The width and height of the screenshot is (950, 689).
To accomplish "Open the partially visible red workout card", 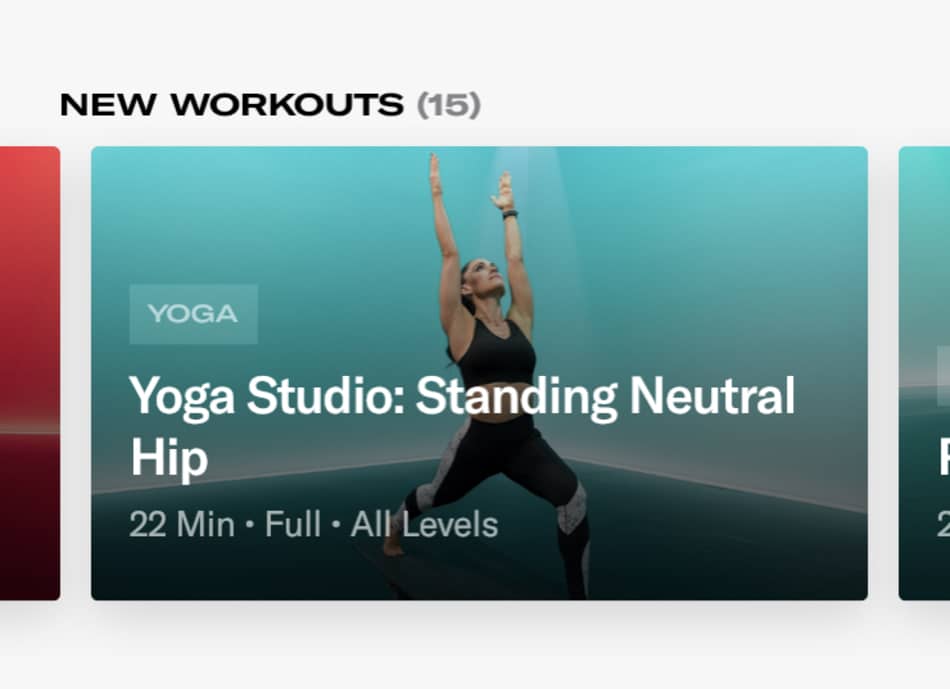I will click(30, 373).
